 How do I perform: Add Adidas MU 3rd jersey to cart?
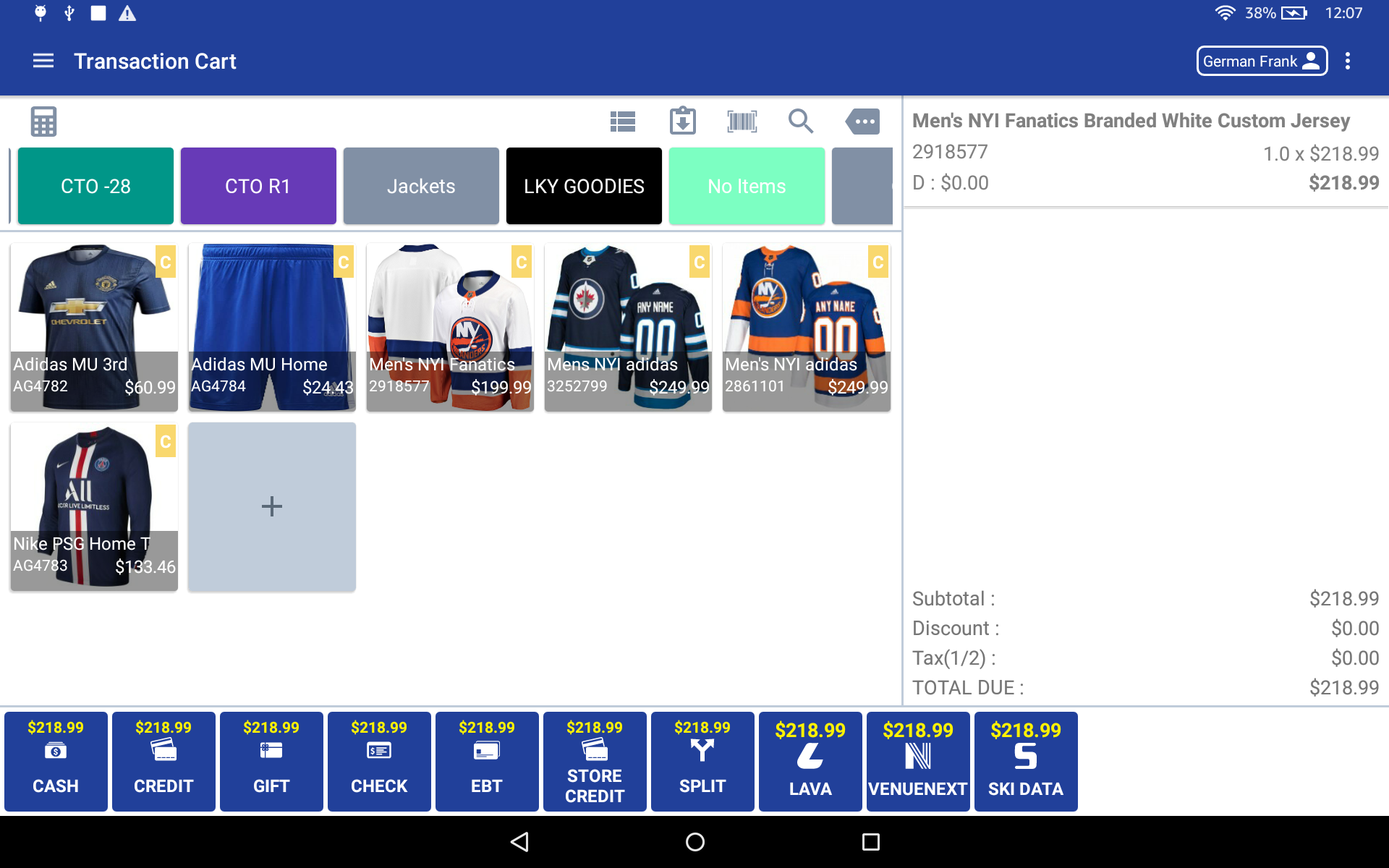(94, 328)
